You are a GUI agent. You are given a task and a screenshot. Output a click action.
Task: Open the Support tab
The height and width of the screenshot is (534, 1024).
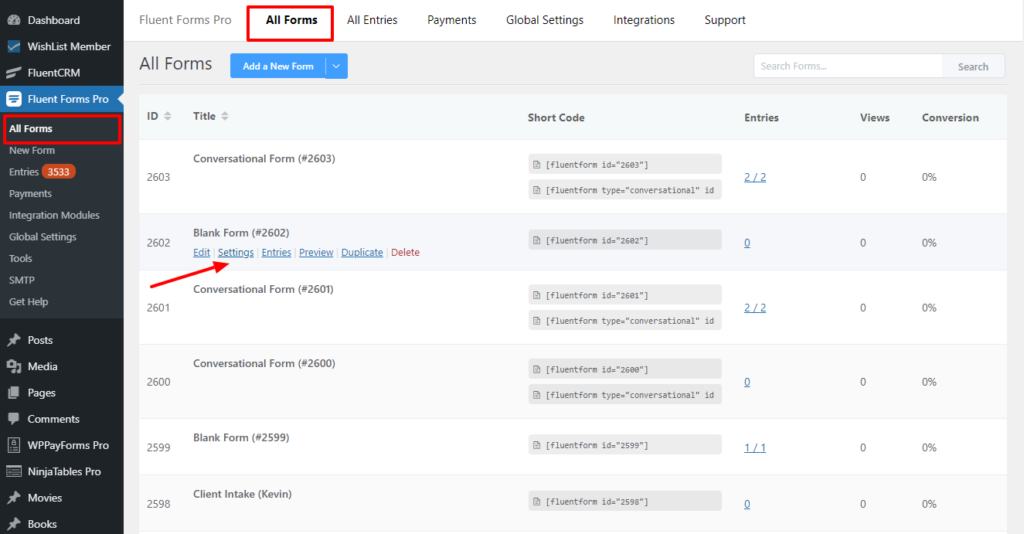pos(725,20)
